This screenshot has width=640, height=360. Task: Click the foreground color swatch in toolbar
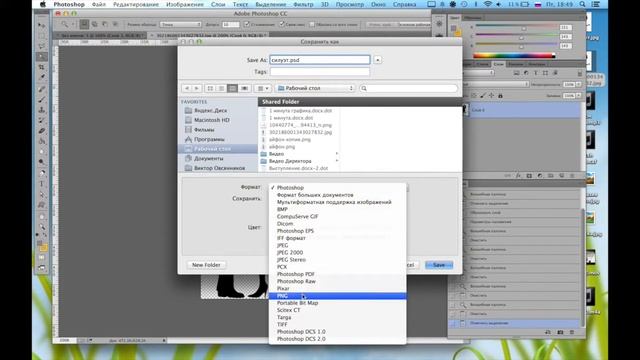[40, 244]
